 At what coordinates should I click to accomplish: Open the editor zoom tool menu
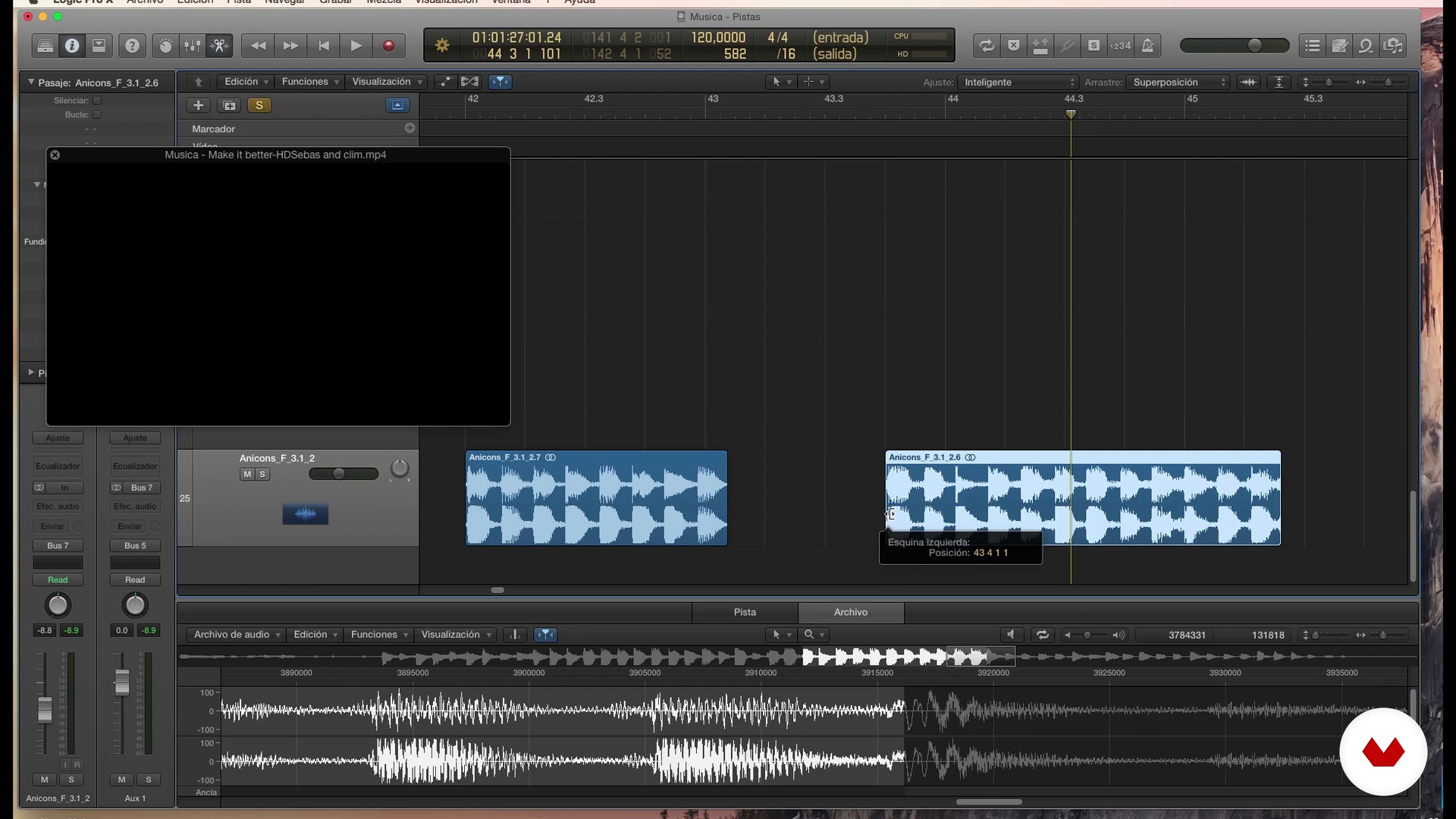814,635
